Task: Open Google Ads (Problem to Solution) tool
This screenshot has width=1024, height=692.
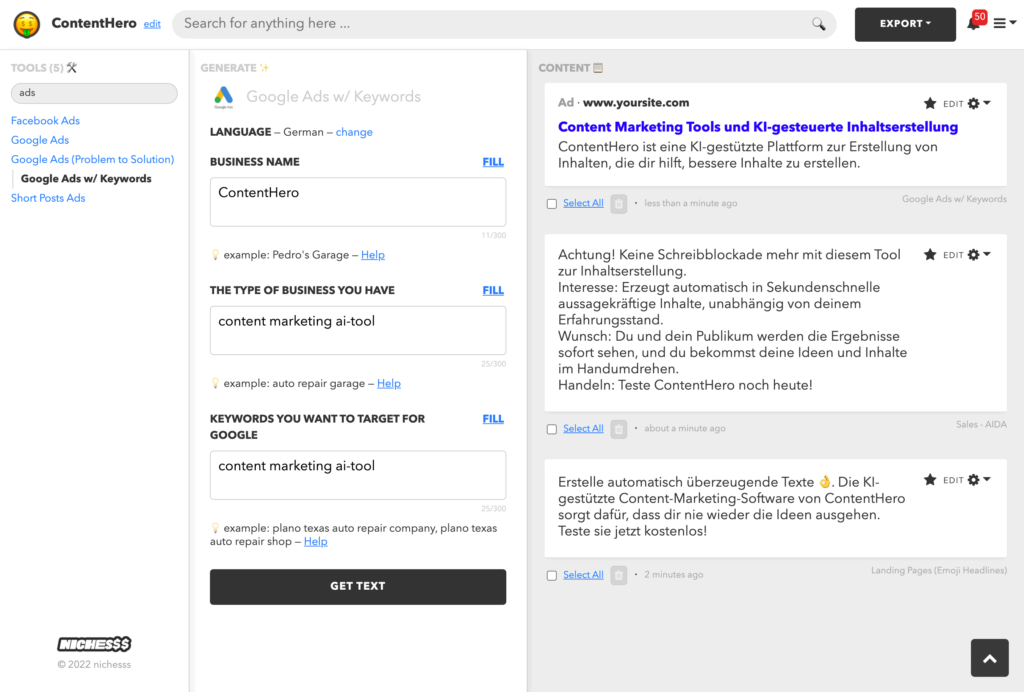Action: click(x=93, y=159)
